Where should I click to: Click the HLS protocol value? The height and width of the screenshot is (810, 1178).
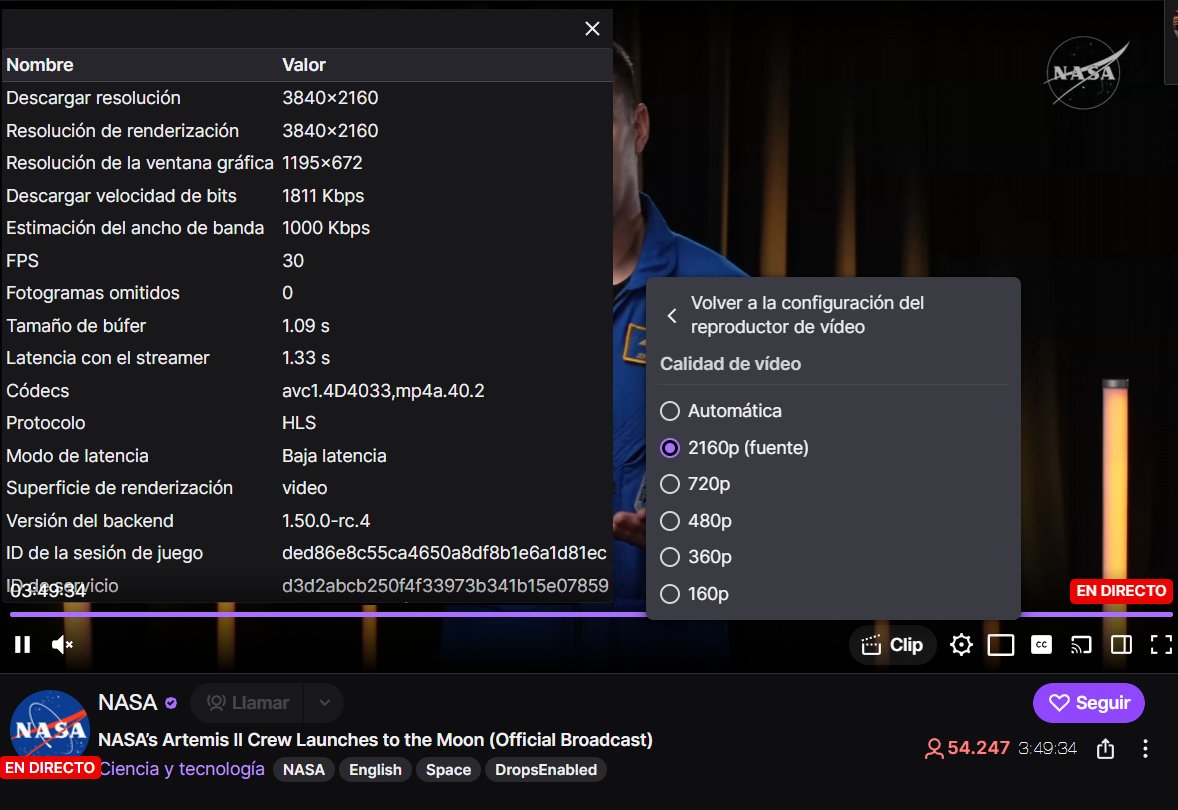(x=299, y=423)
